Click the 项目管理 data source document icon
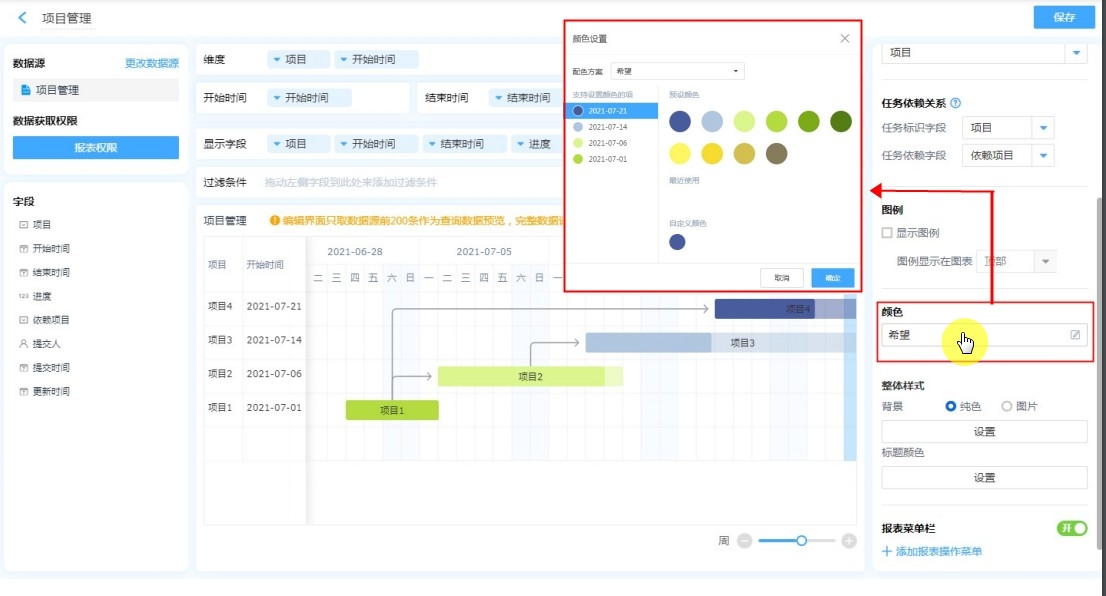 26,90
